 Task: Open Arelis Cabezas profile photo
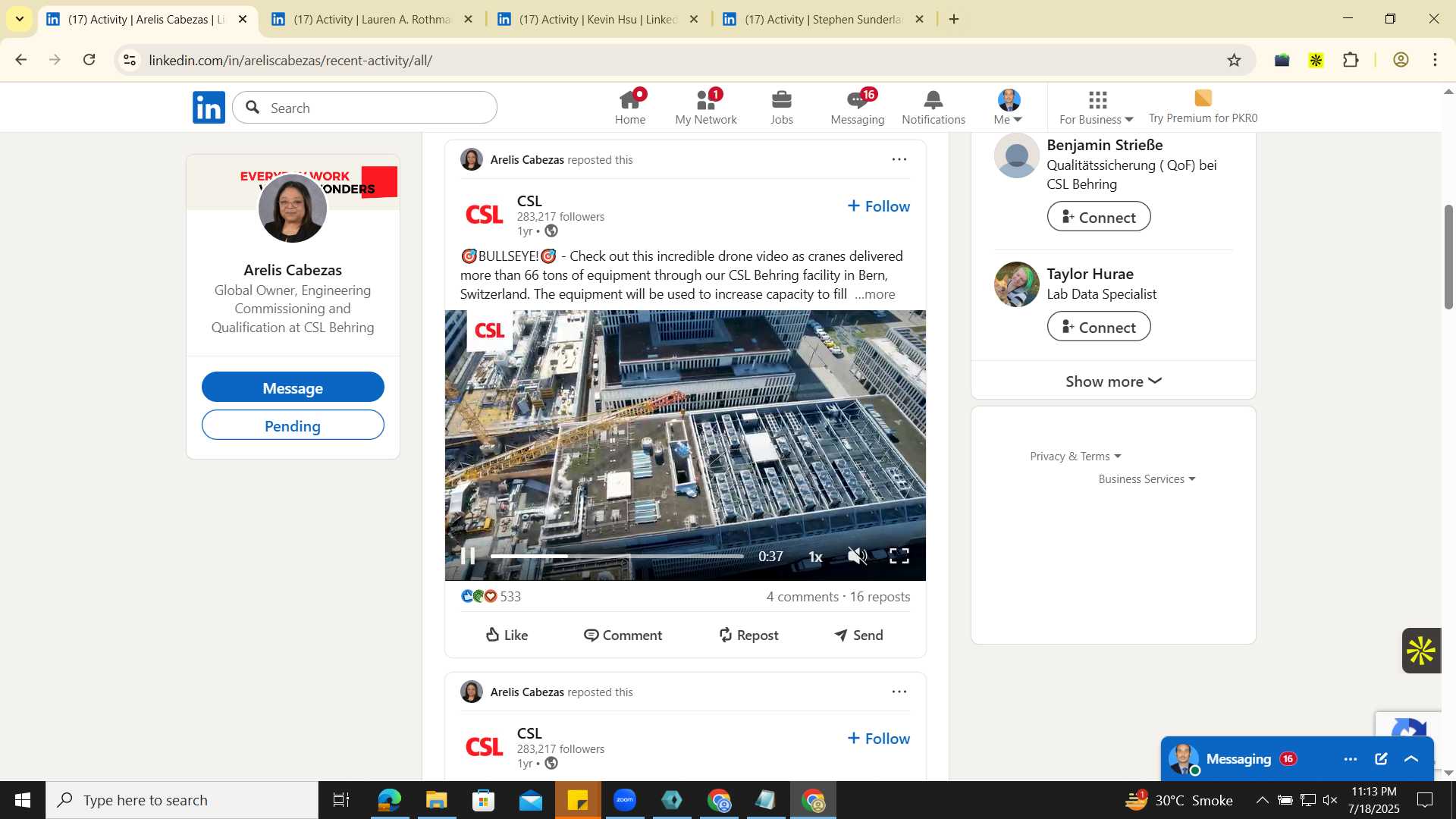pyautogui.click(x=293, y=209)
